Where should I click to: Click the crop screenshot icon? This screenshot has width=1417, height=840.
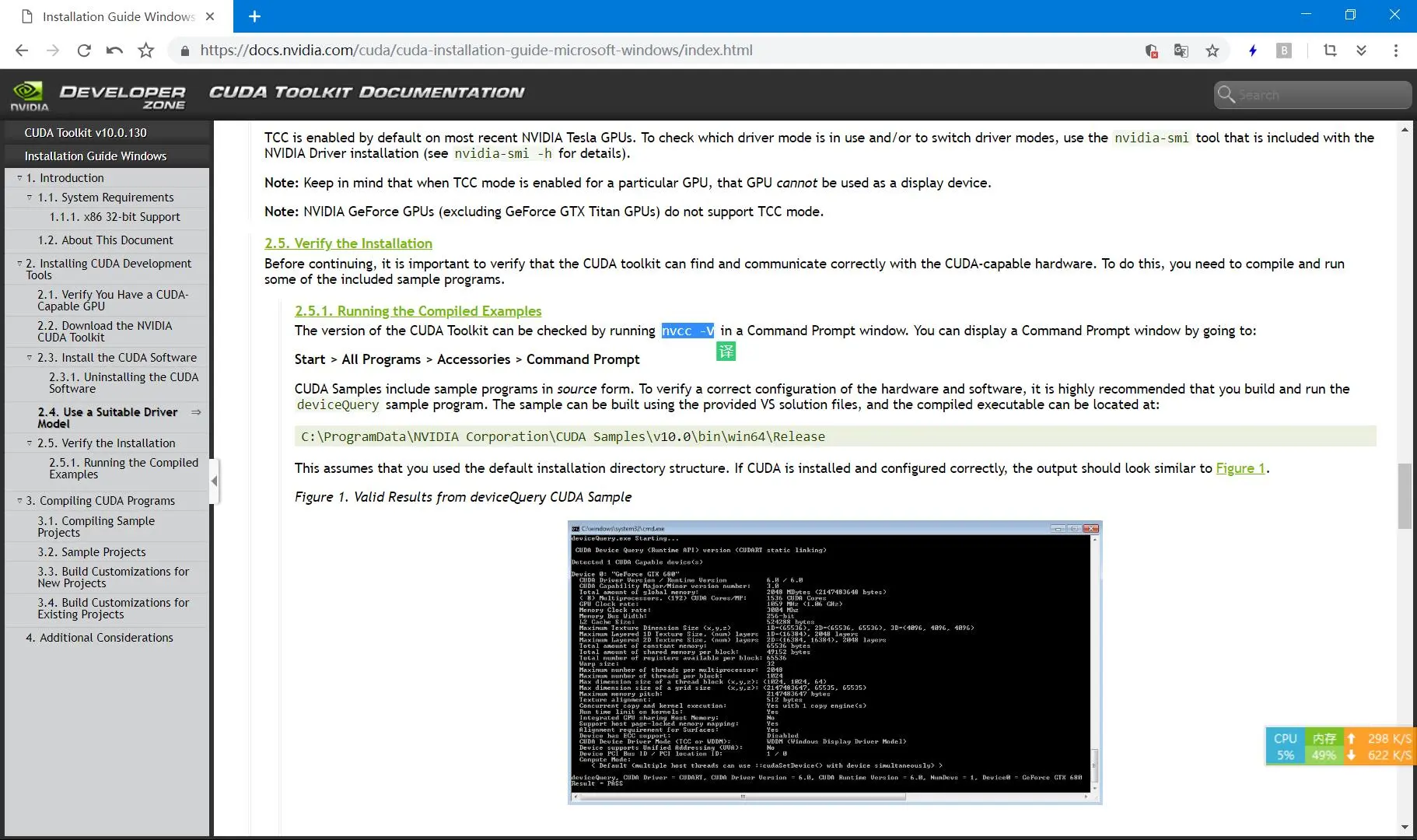click(x=1330, y=51)
